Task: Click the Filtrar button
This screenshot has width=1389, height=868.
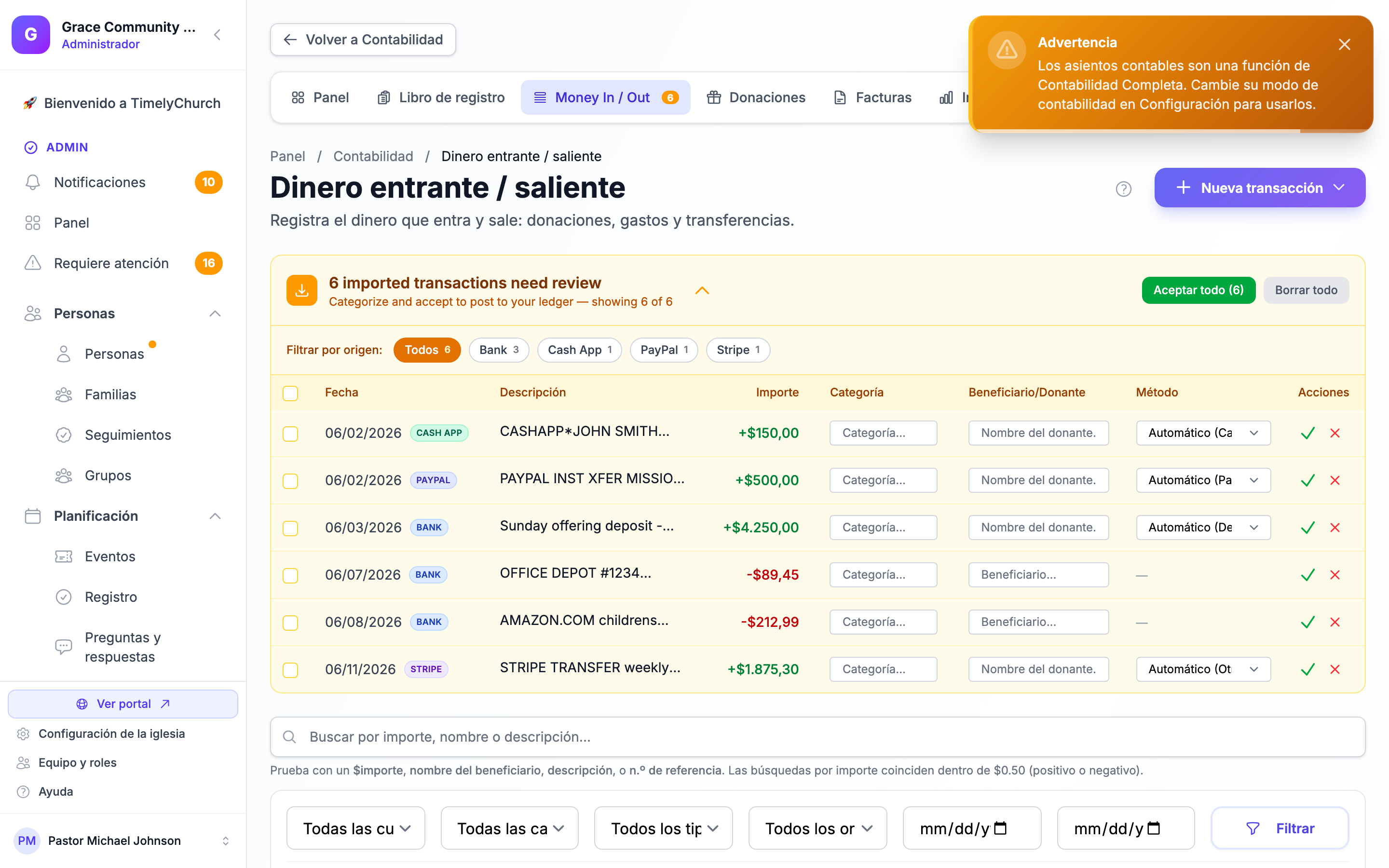Action: [1280, 828]
